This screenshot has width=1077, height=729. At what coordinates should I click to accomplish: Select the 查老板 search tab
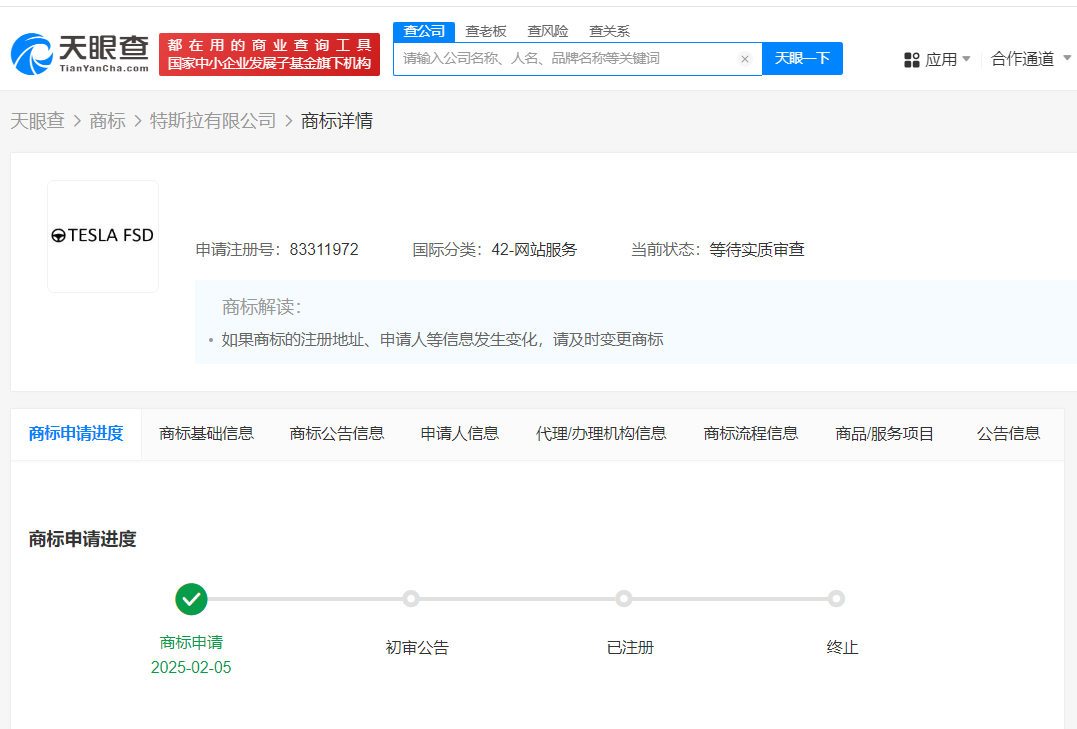tap(486, 31)
